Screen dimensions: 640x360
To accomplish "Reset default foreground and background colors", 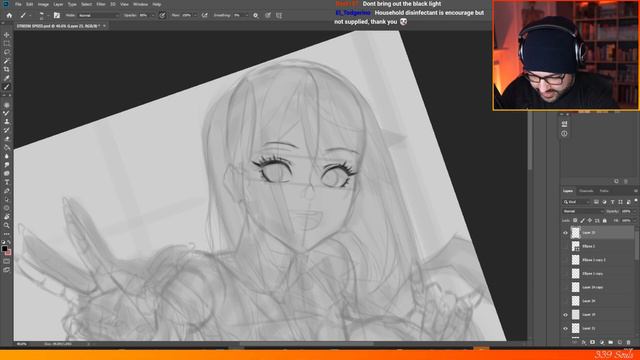I will coord(3,242).
